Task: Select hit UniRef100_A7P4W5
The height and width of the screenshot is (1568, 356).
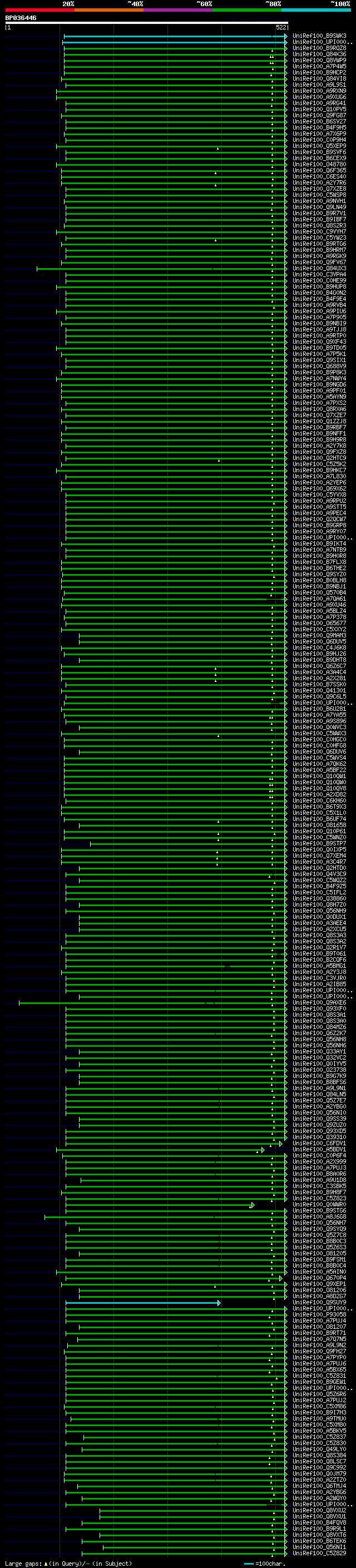Action: click(x=319, y=66)
